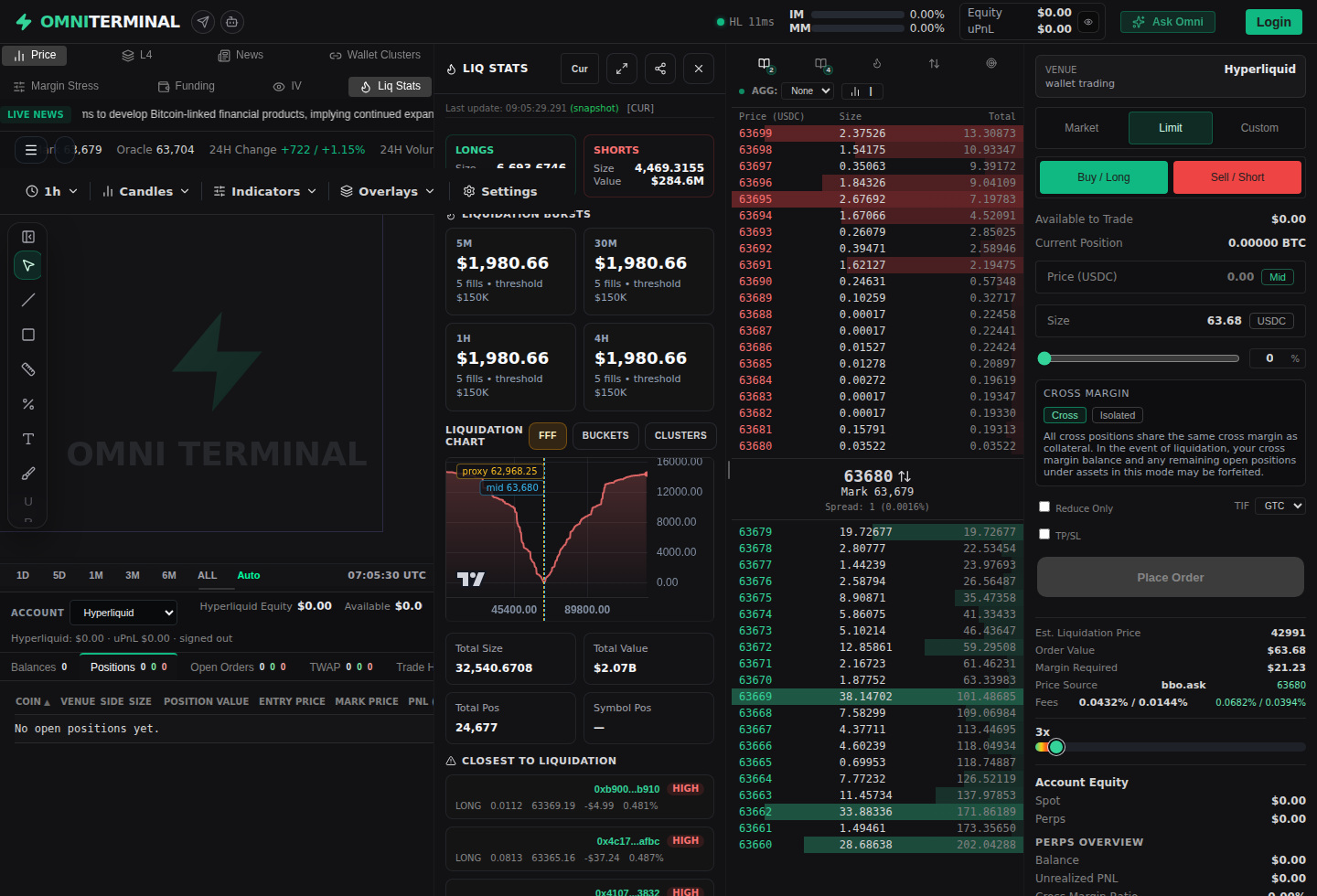1317x896 pixels.
Task: Open the Overlays dropdown
Action: pyautogui.click(x=387, y=192)
